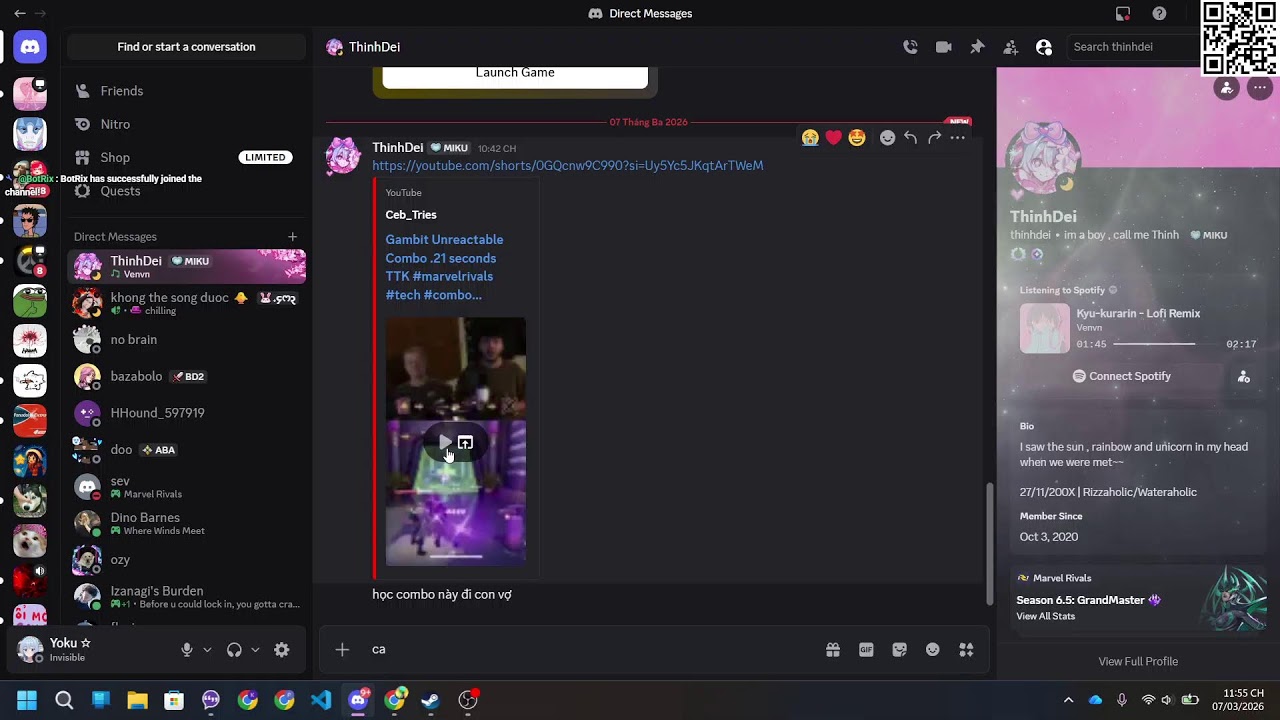Open the GIF picker
Image resolution: width=1280 pixels, height=720 pixels.
(x=866, y=650)
